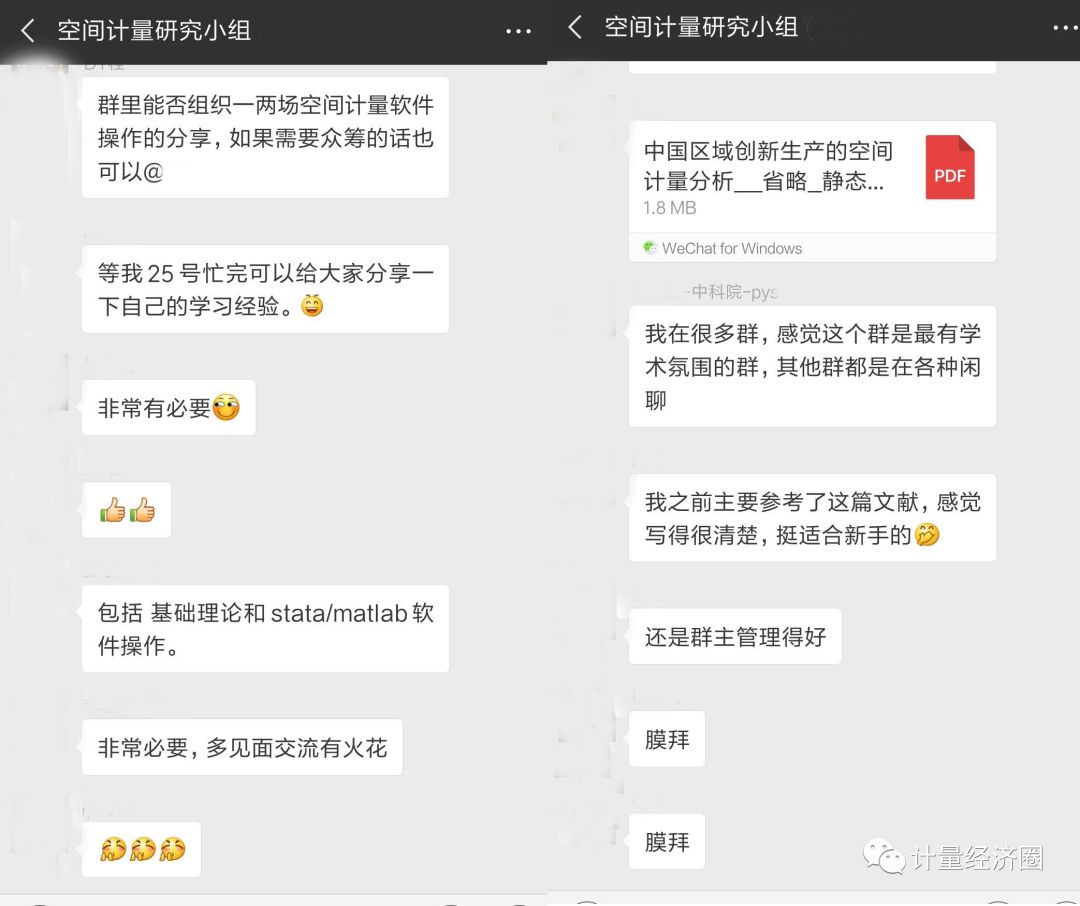The height and width of the screenshot is (906, 1080).
Task: Tap the back arrow in the right chat header
Action: pyautogui.click(x=574, y=28)
